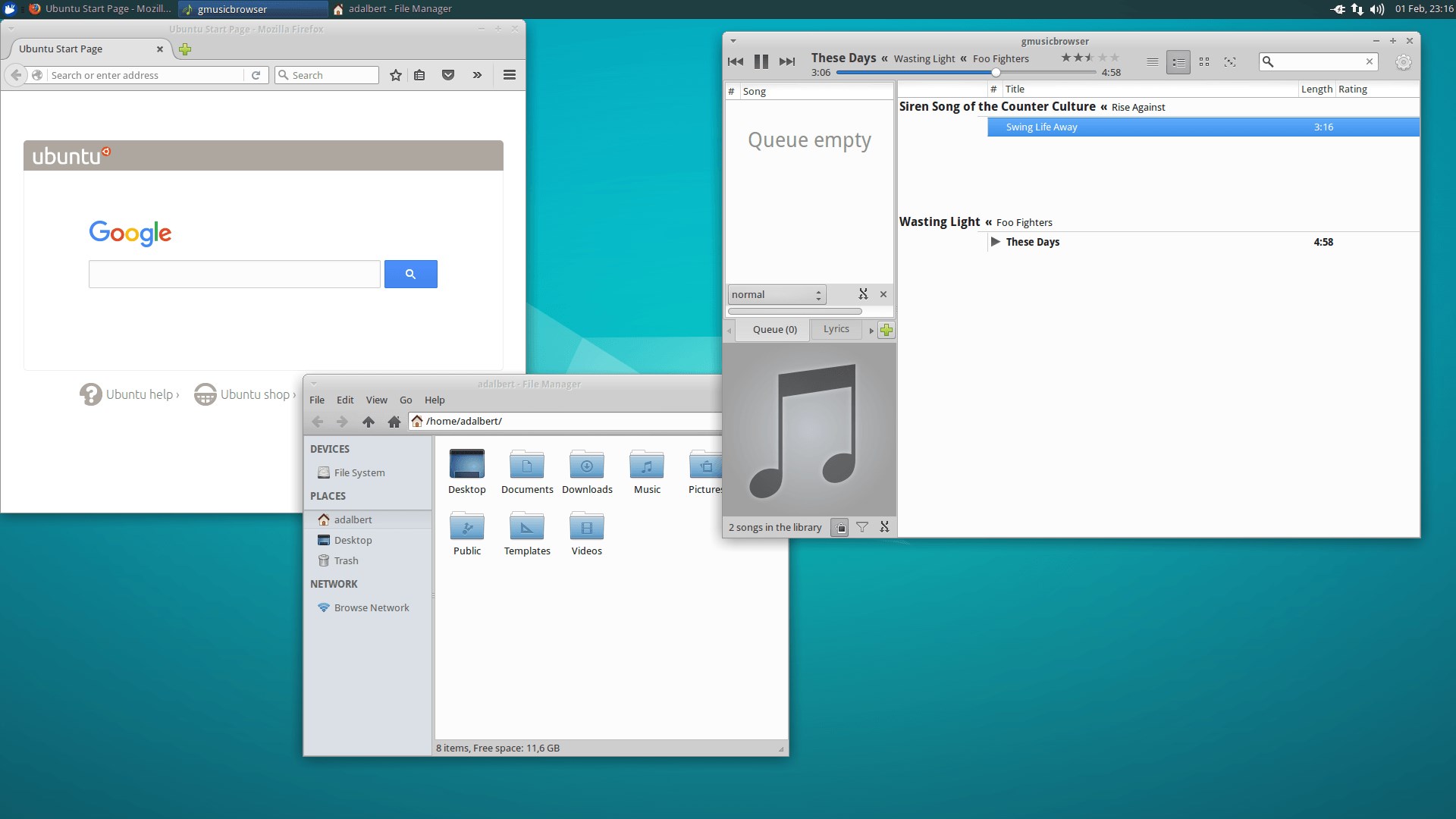Open the Edit menu in File Manager
The width and height of the screenshot is (1456, 819).
coord(345,400)
